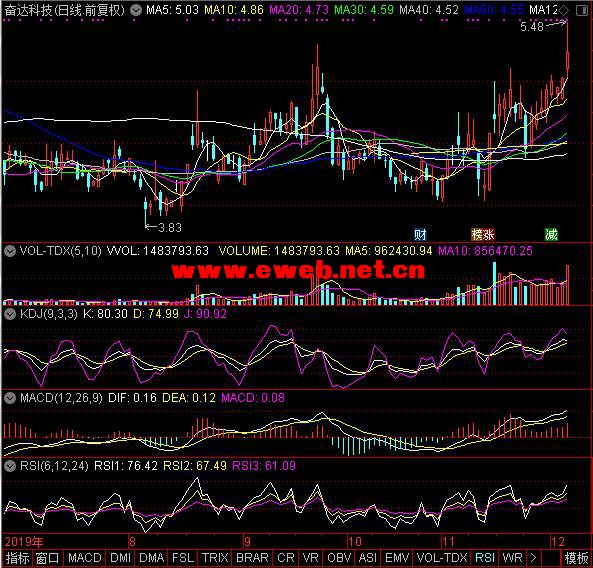Select the MACD tab in bottom bar
Screen dimensions: 593x568
point(85,558)
